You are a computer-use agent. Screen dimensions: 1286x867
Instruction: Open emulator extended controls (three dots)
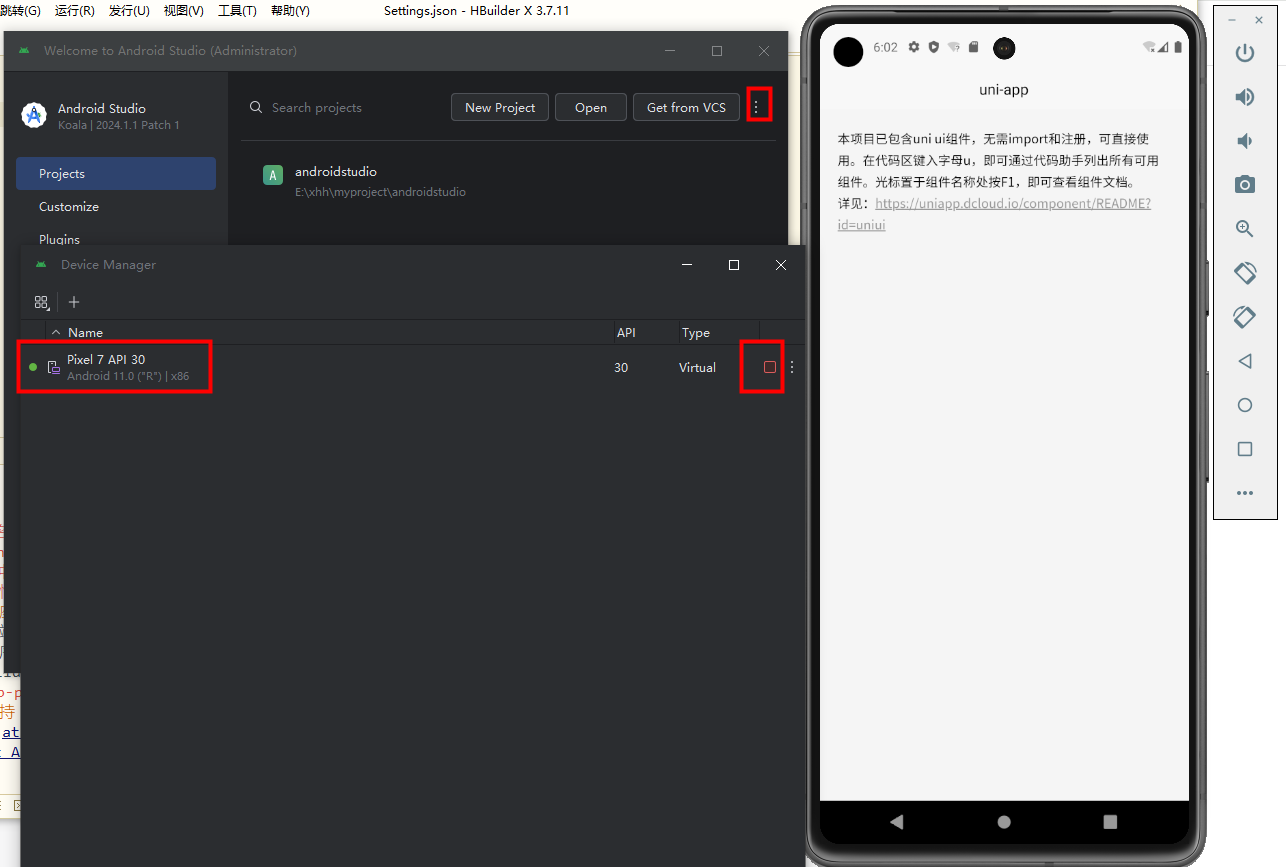(1245, 493)
